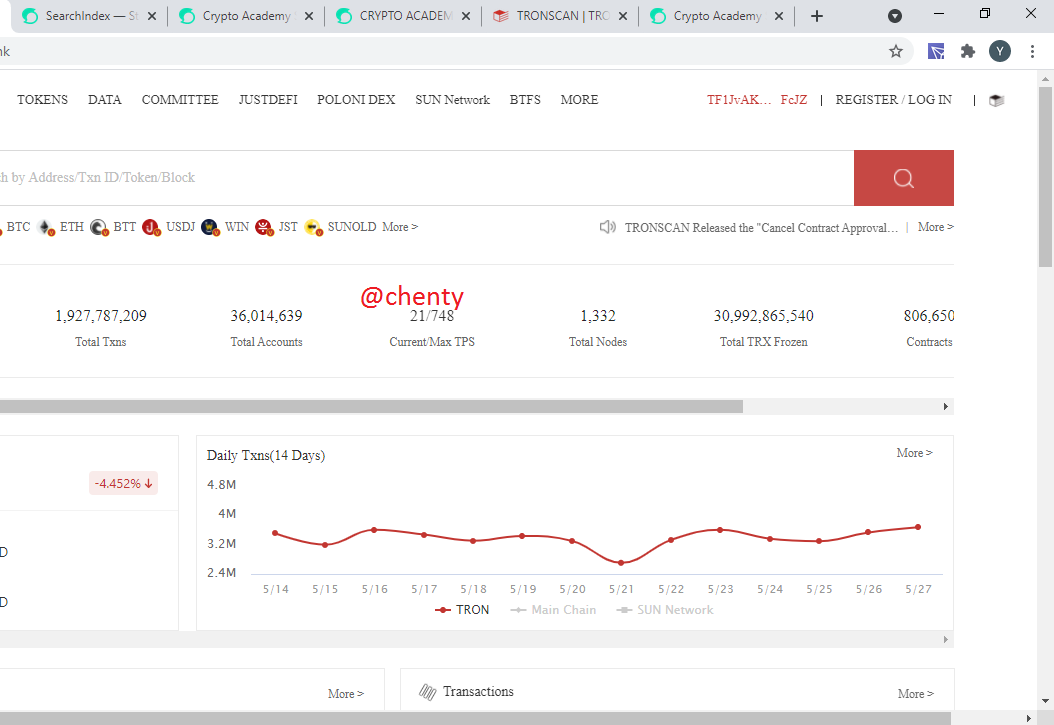Click the BTT token icon
Viewport: 1054px width, 725px height.
99,227
